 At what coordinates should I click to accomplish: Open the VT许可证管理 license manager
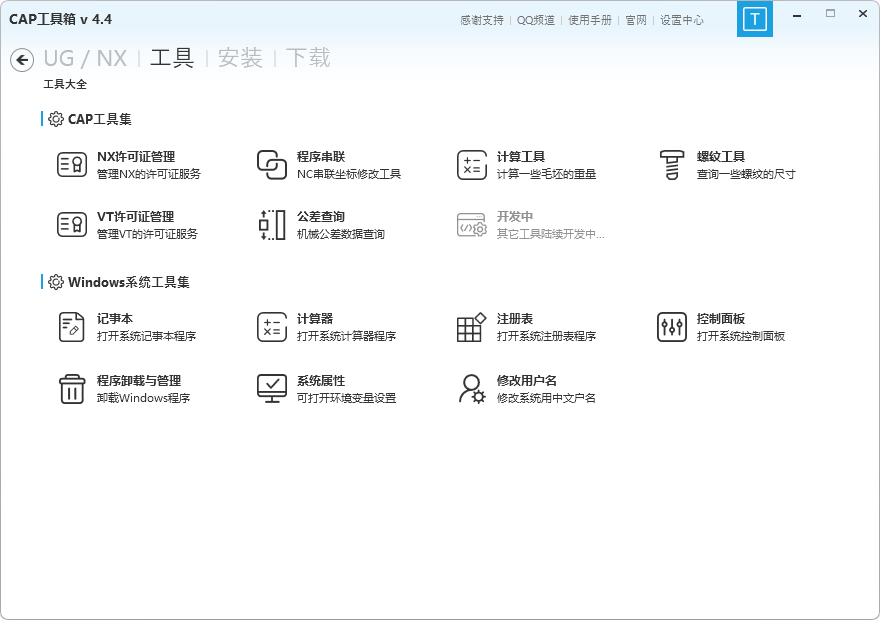point(109,224)
